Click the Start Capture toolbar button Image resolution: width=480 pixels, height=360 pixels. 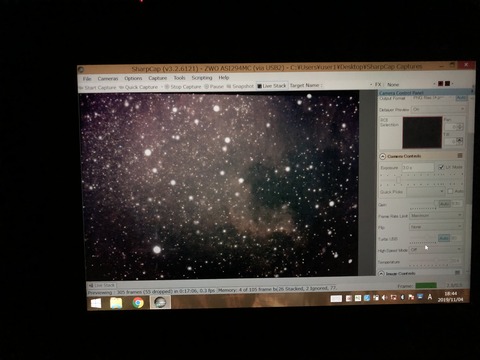(98, 88)
